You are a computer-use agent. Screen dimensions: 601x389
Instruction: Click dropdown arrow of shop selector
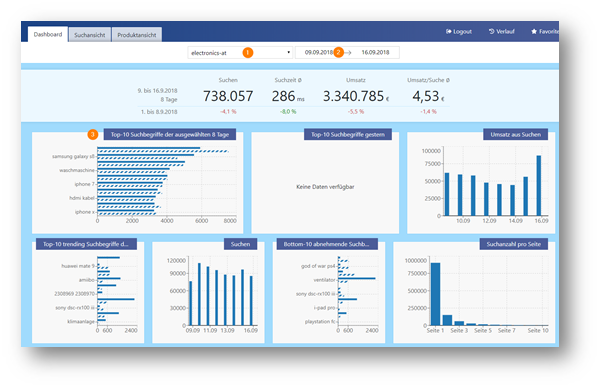click(x=288, y=53)
